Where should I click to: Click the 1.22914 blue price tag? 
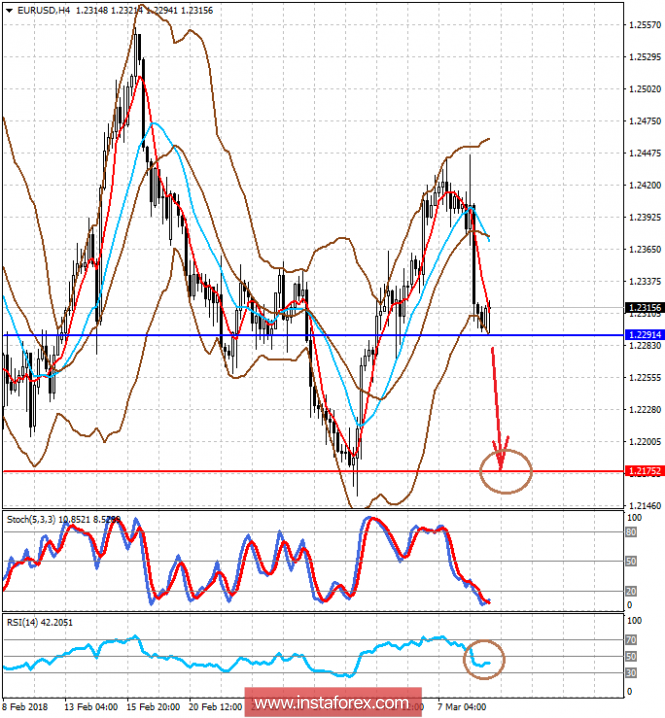[x=645, y=335]
